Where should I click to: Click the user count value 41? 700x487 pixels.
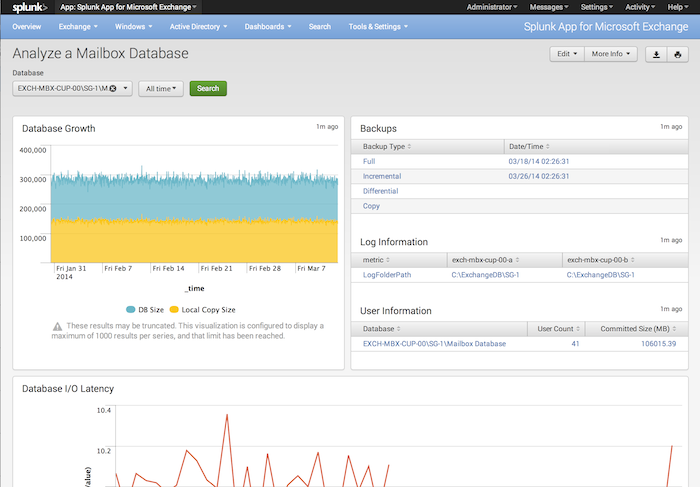[575, 344]
